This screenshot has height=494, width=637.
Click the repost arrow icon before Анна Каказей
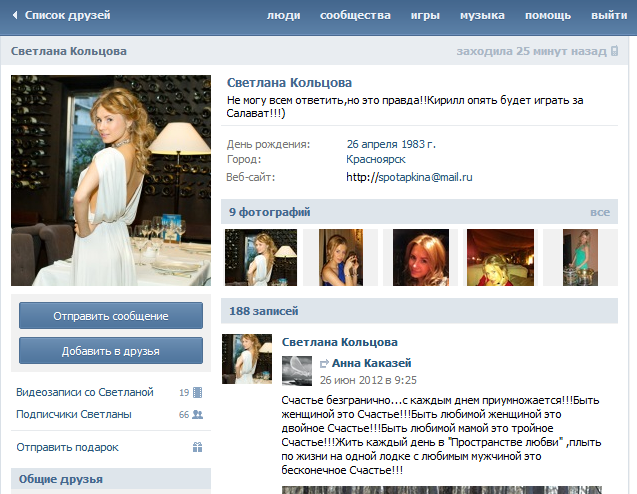tap(324, 363)
